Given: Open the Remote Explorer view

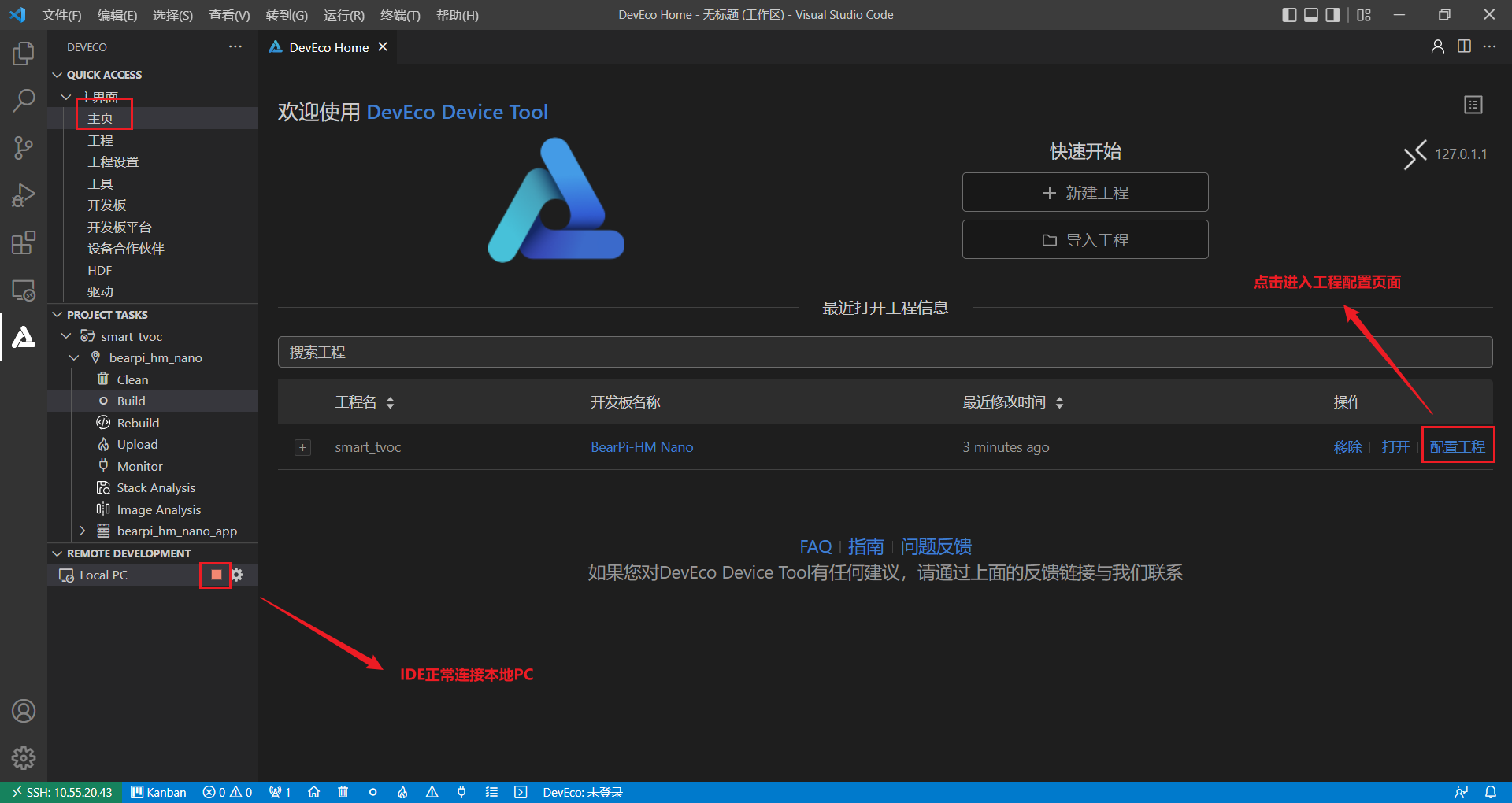Looking at the screenshot, I should tap(24, 290).
